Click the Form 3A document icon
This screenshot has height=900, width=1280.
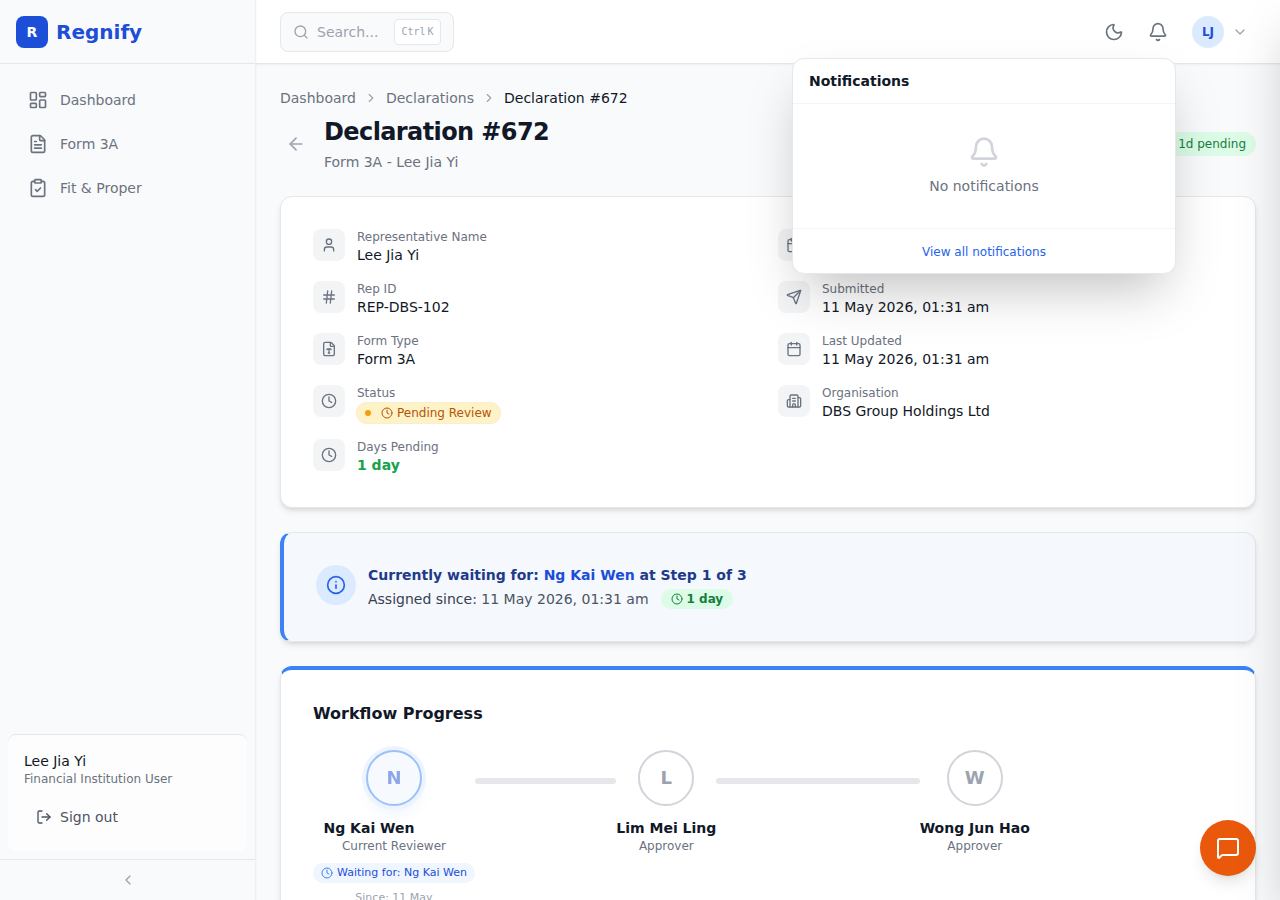[38, 144]
